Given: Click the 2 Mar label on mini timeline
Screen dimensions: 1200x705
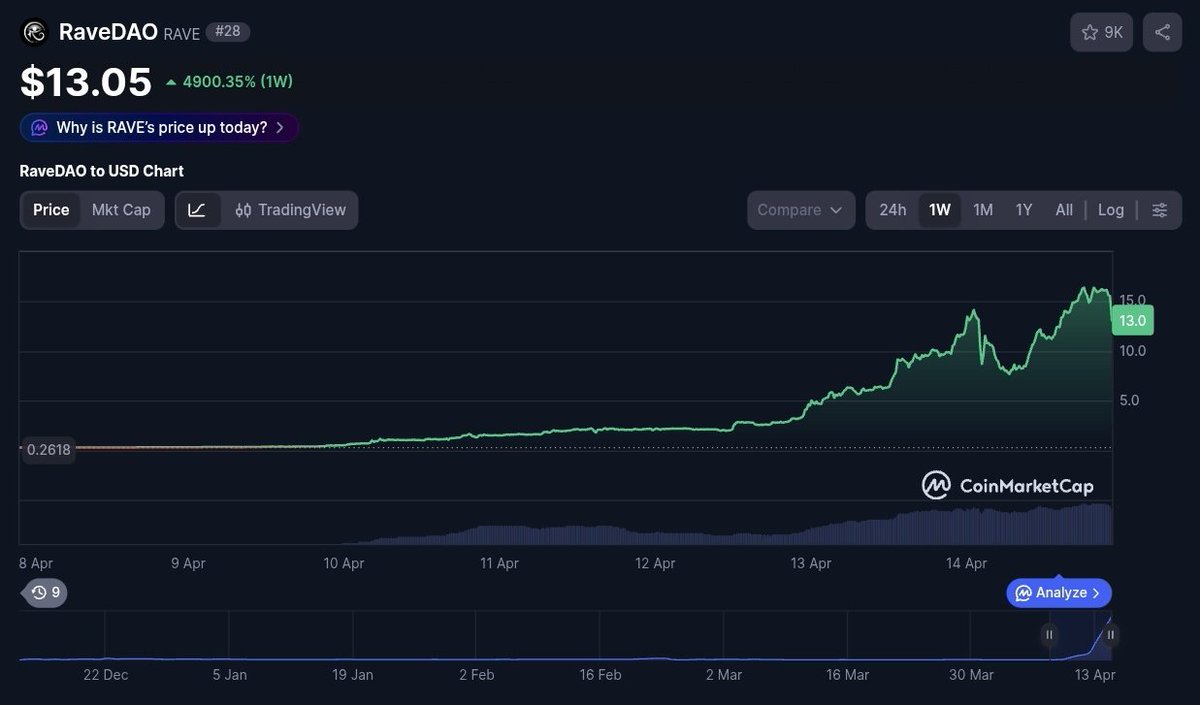Looking at the screenshot, I should [724, 675].
